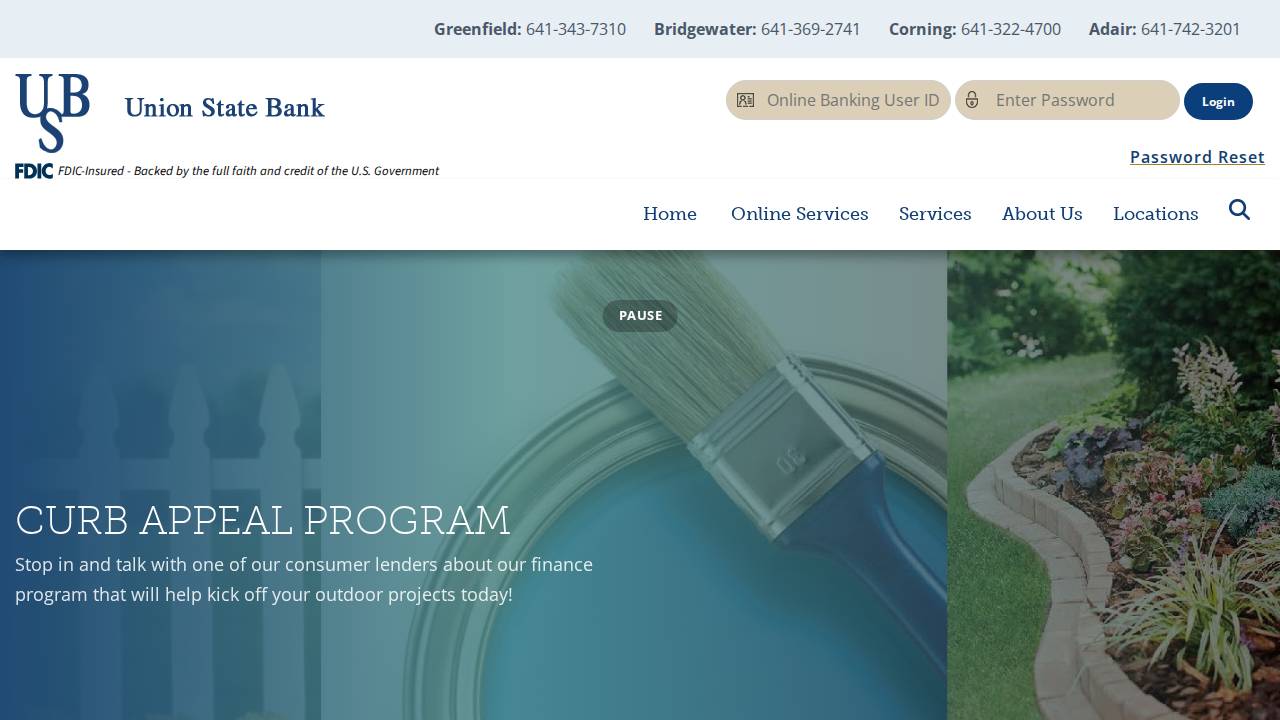Open the Services dropdown menu
The height and width of the screenshot is (720, 1280).
[x=934, y=214]
